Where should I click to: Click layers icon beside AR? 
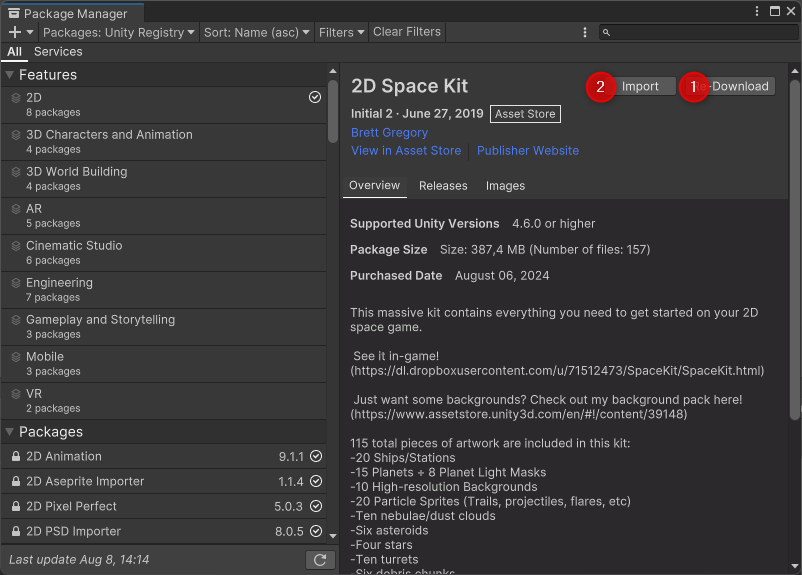click(16, 209)
